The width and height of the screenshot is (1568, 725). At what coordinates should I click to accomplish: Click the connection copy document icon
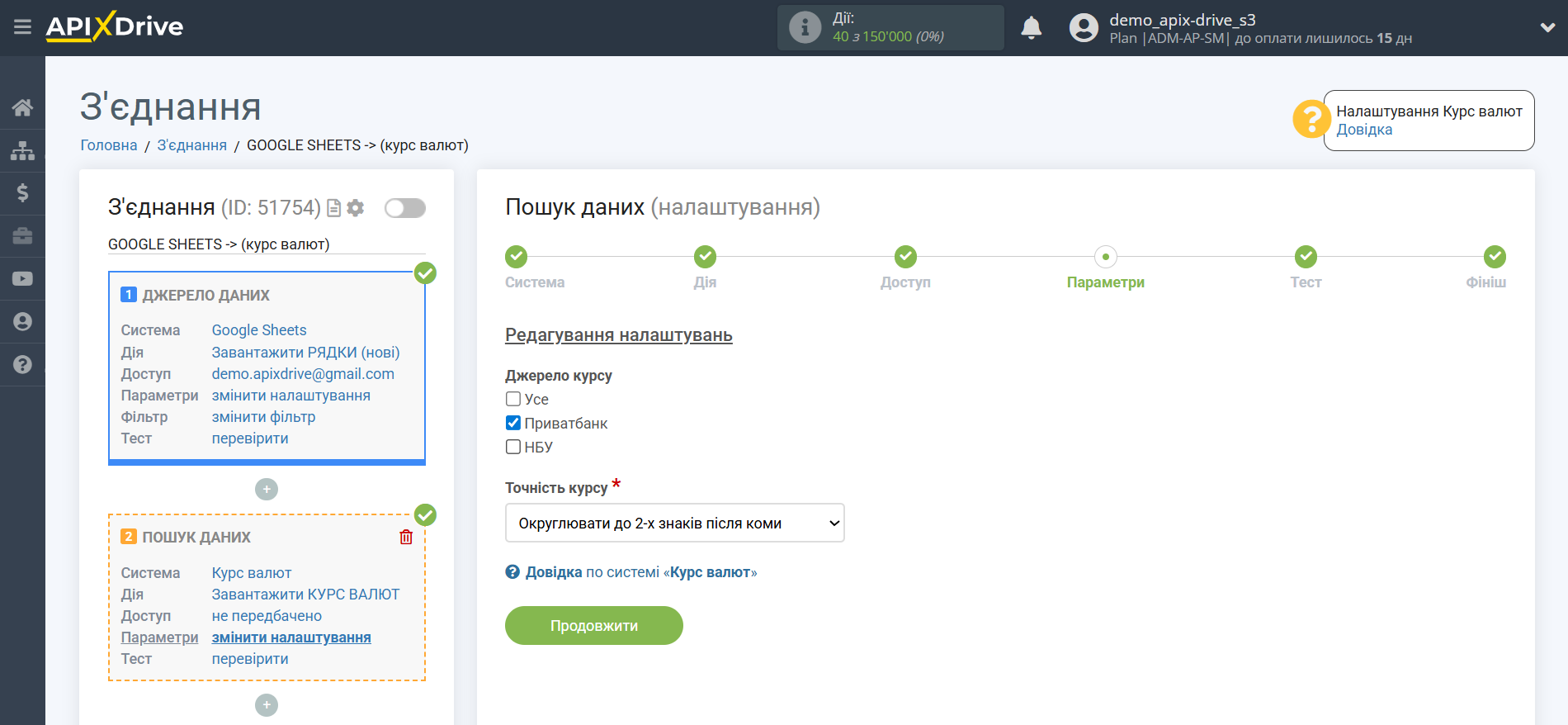334,208
